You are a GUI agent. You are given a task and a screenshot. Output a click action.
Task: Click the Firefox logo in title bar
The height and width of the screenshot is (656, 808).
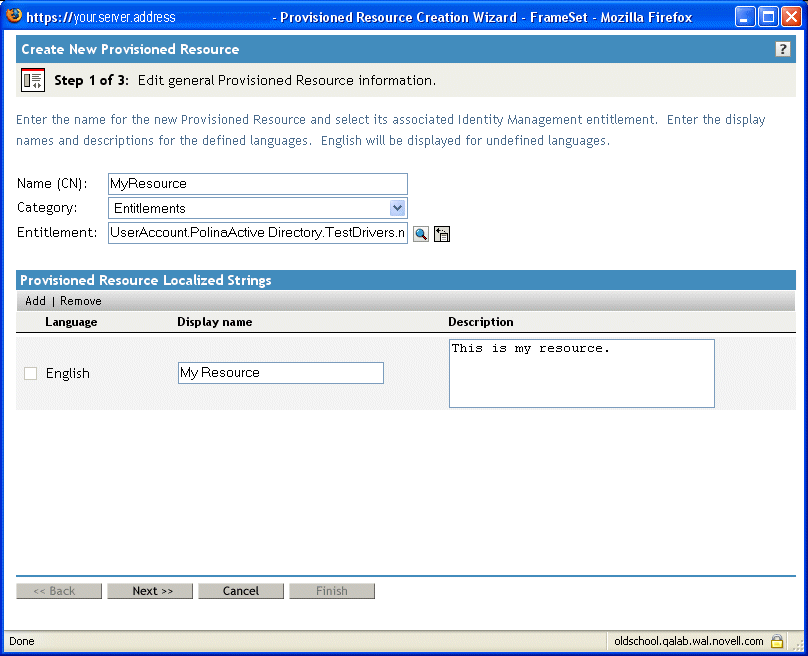[x=14, y=16]
